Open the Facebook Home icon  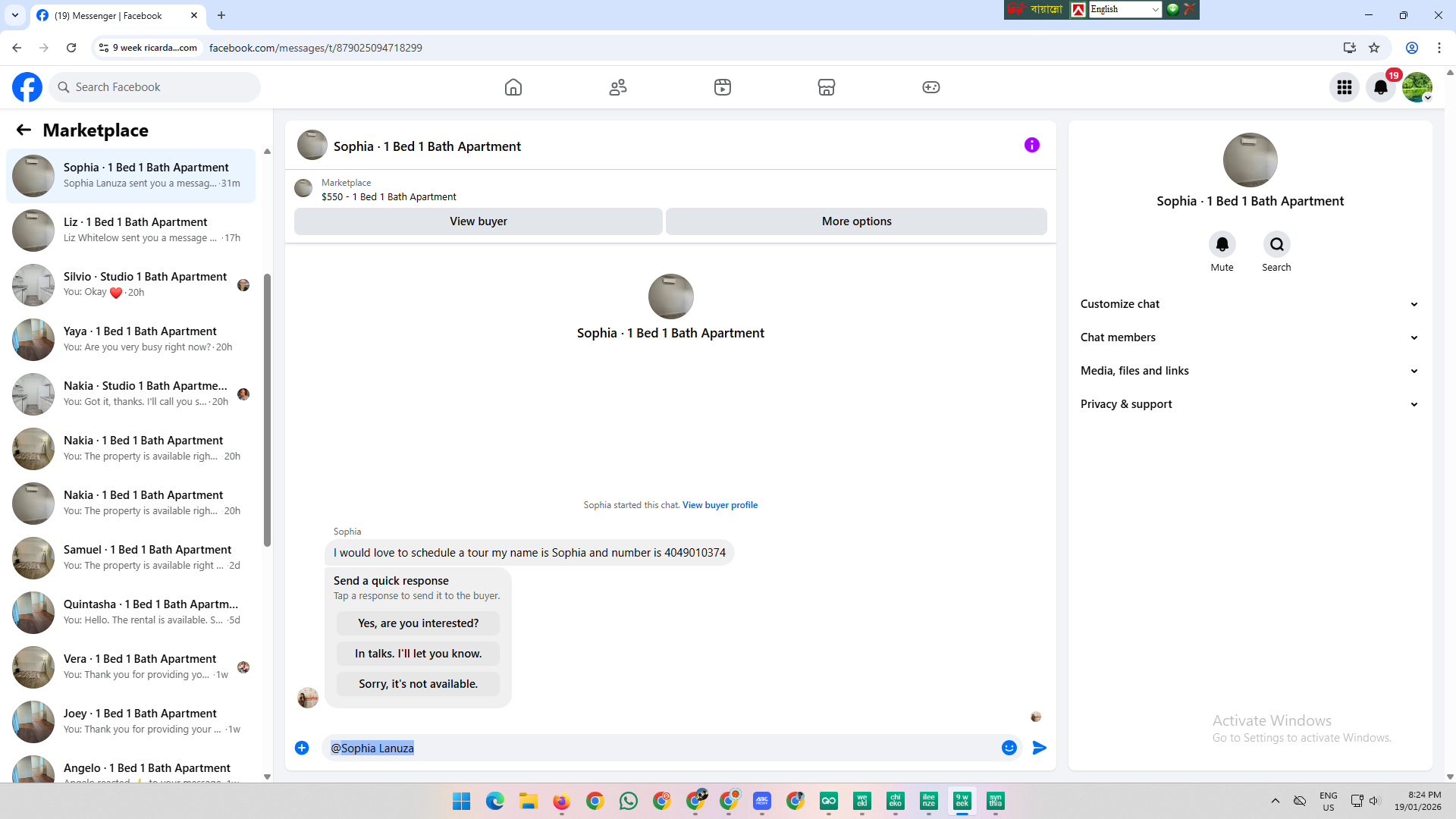pos(513,87)
